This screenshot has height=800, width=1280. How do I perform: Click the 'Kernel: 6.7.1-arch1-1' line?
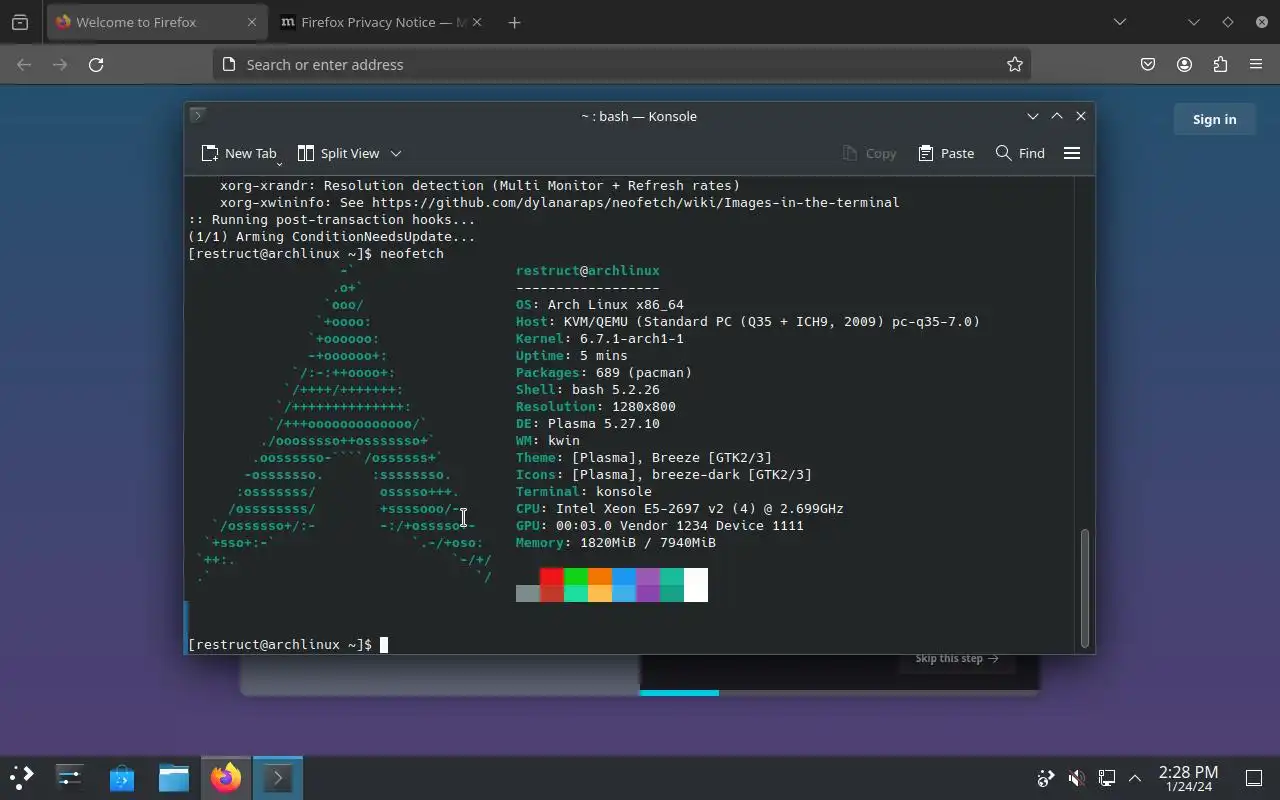point(600,339)
